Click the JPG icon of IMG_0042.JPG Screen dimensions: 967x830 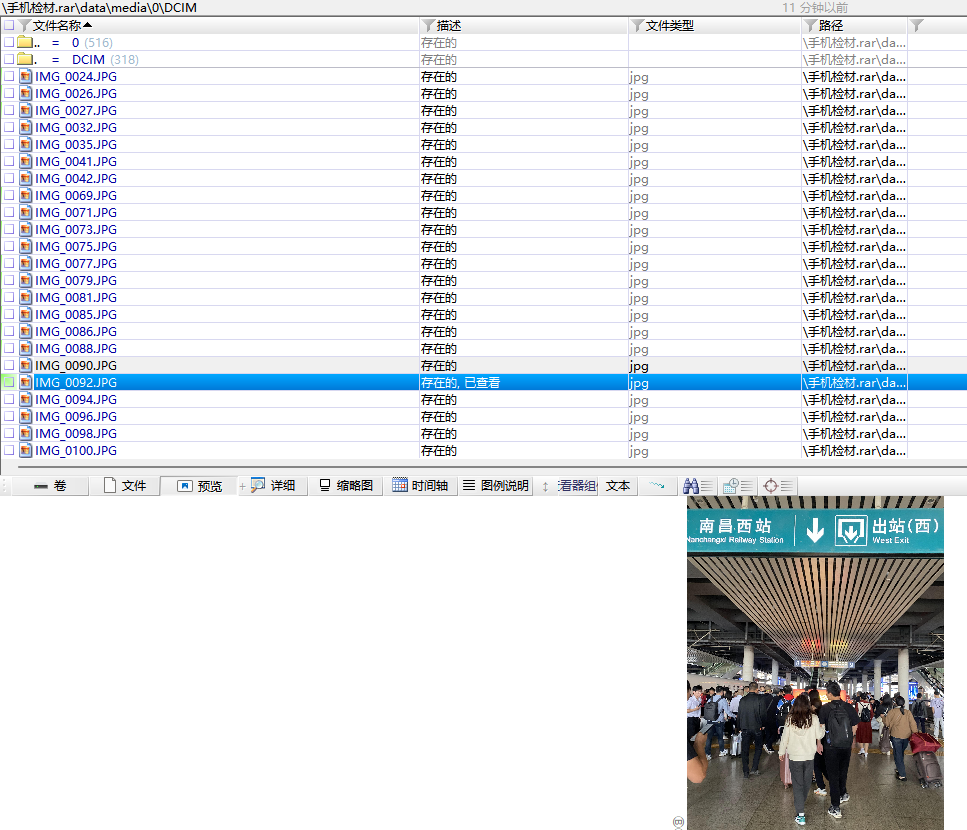25,178
